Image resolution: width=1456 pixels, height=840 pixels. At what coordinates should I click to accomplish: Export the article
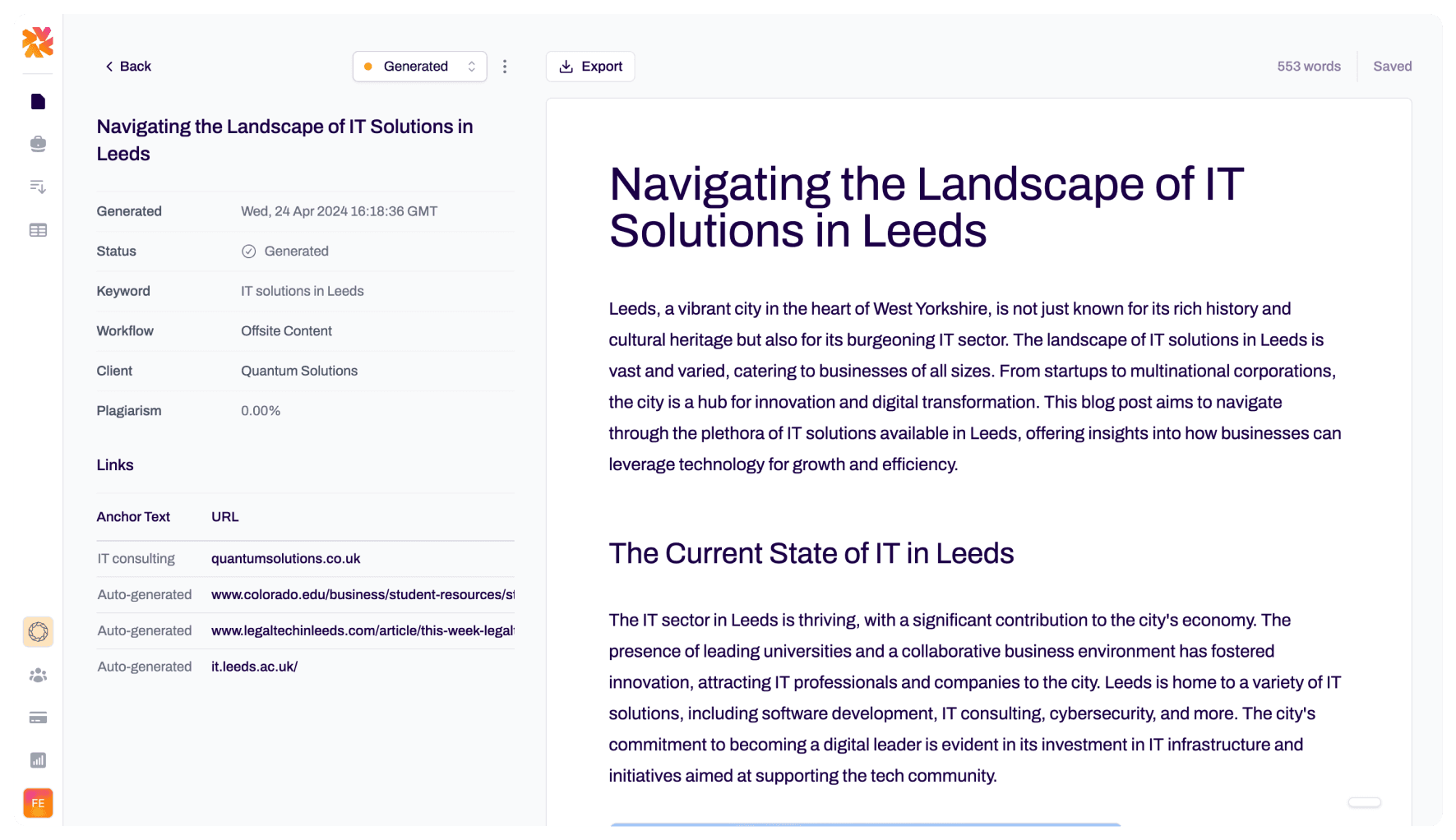click(x=590, y=67)
